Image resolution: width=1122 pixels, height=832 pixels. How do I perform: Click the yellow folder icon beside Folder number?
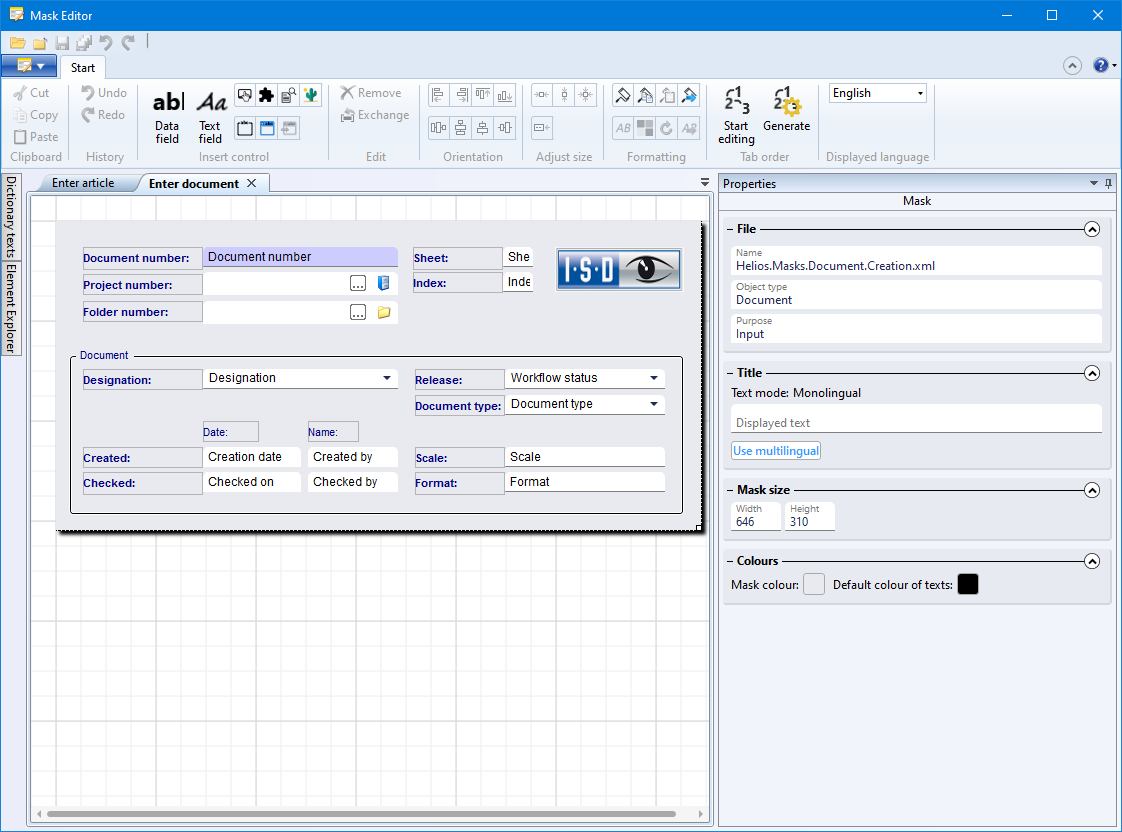click(383, 312)
